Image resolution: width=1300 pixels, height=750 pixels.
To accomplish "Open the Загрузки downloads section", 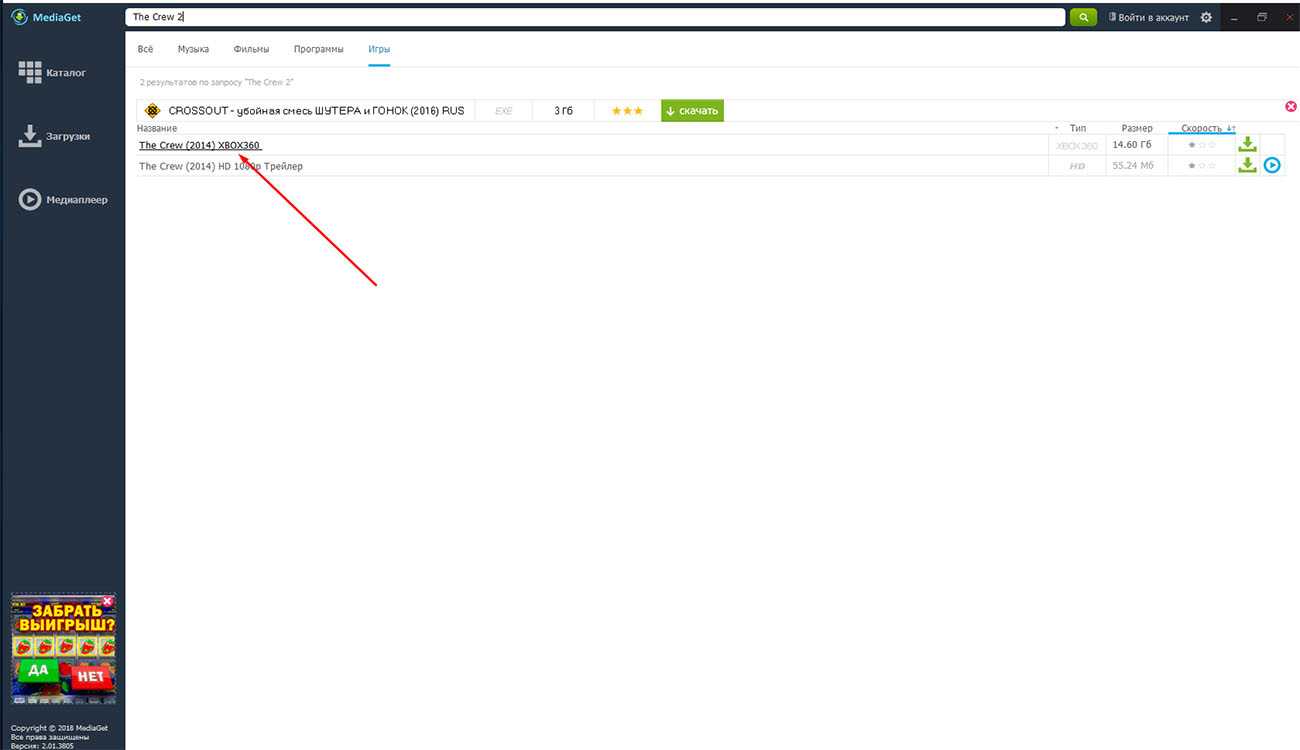I will pos(55,136).
